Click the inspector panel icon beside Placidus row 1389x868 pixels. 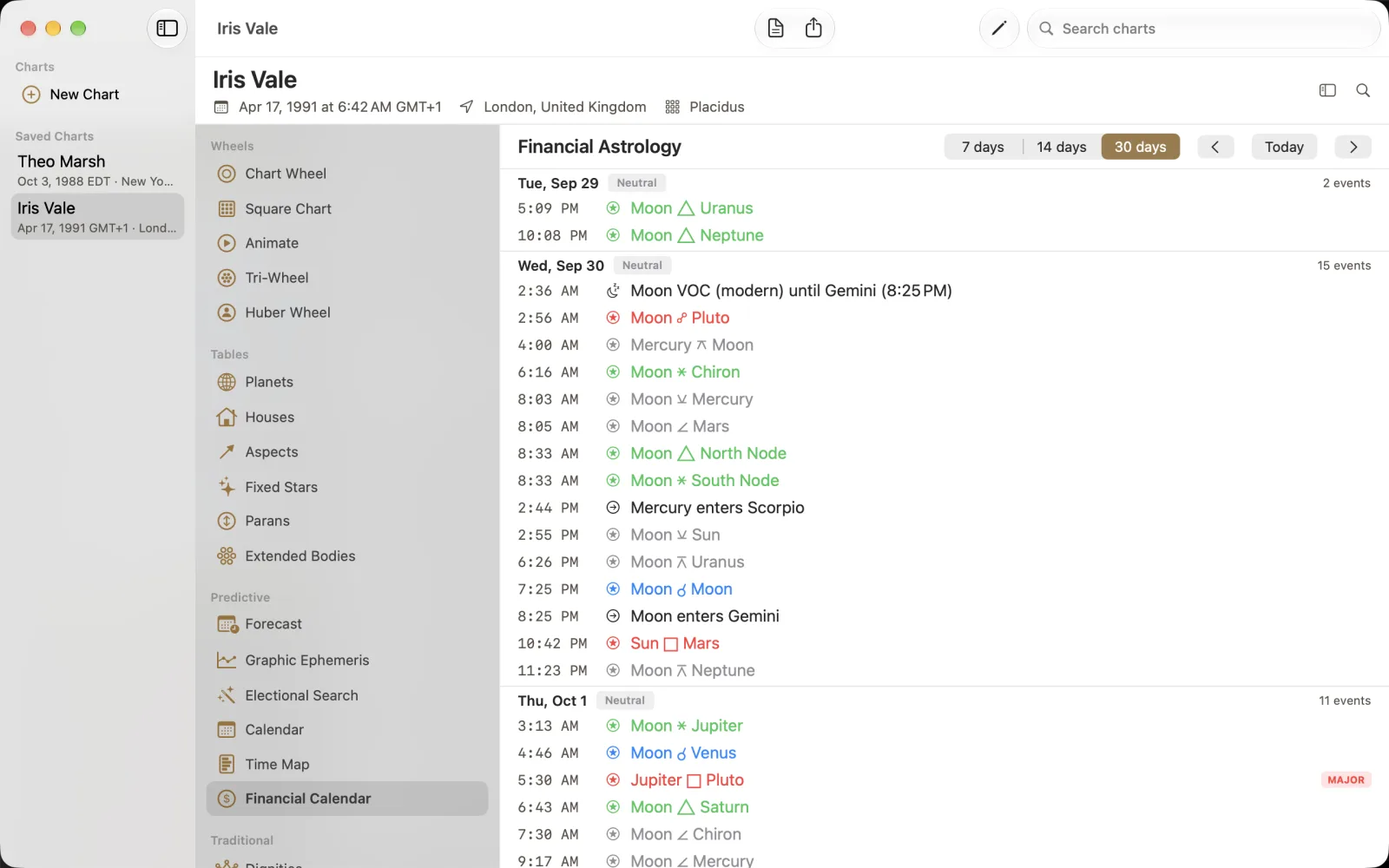click(1327, 90)
